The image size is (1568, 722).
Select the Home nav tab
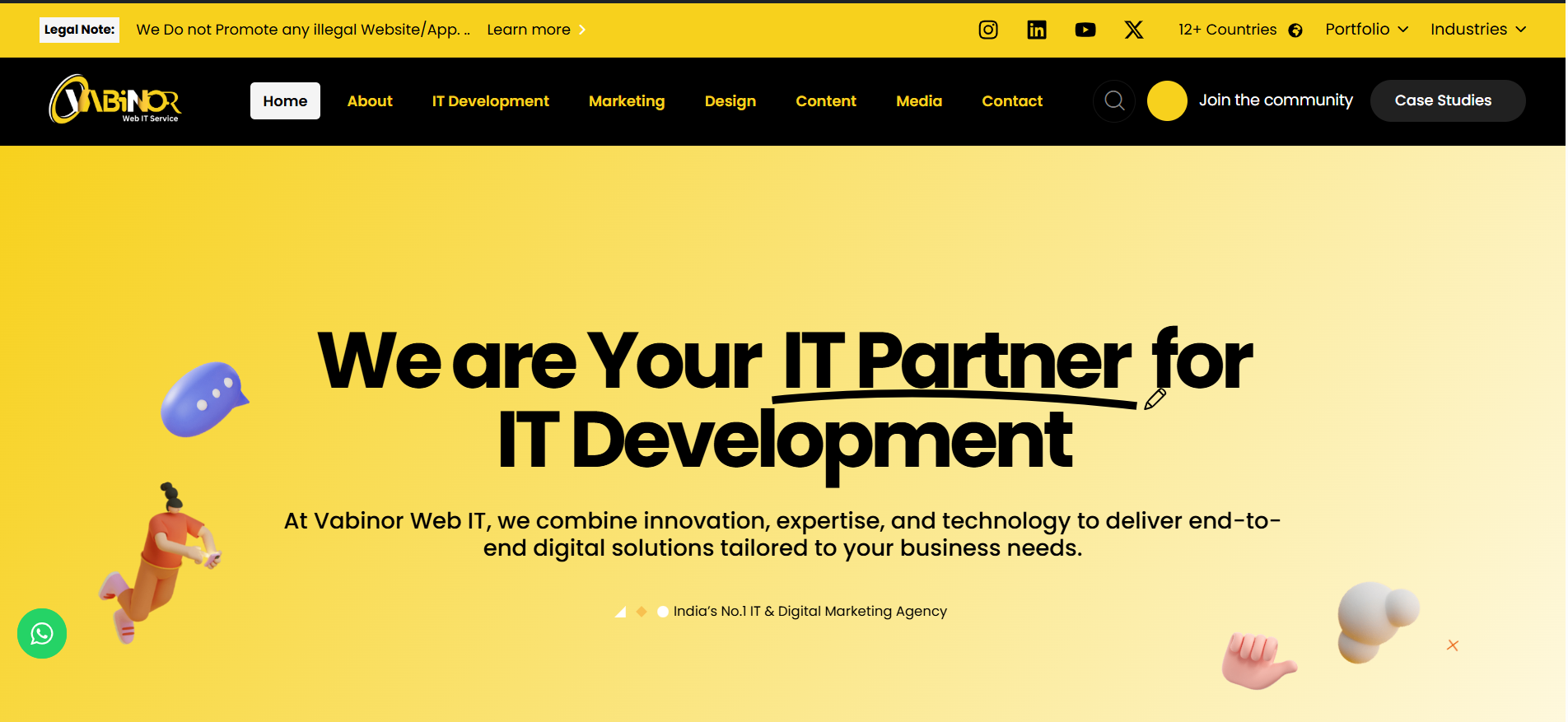tap(285, 101)
